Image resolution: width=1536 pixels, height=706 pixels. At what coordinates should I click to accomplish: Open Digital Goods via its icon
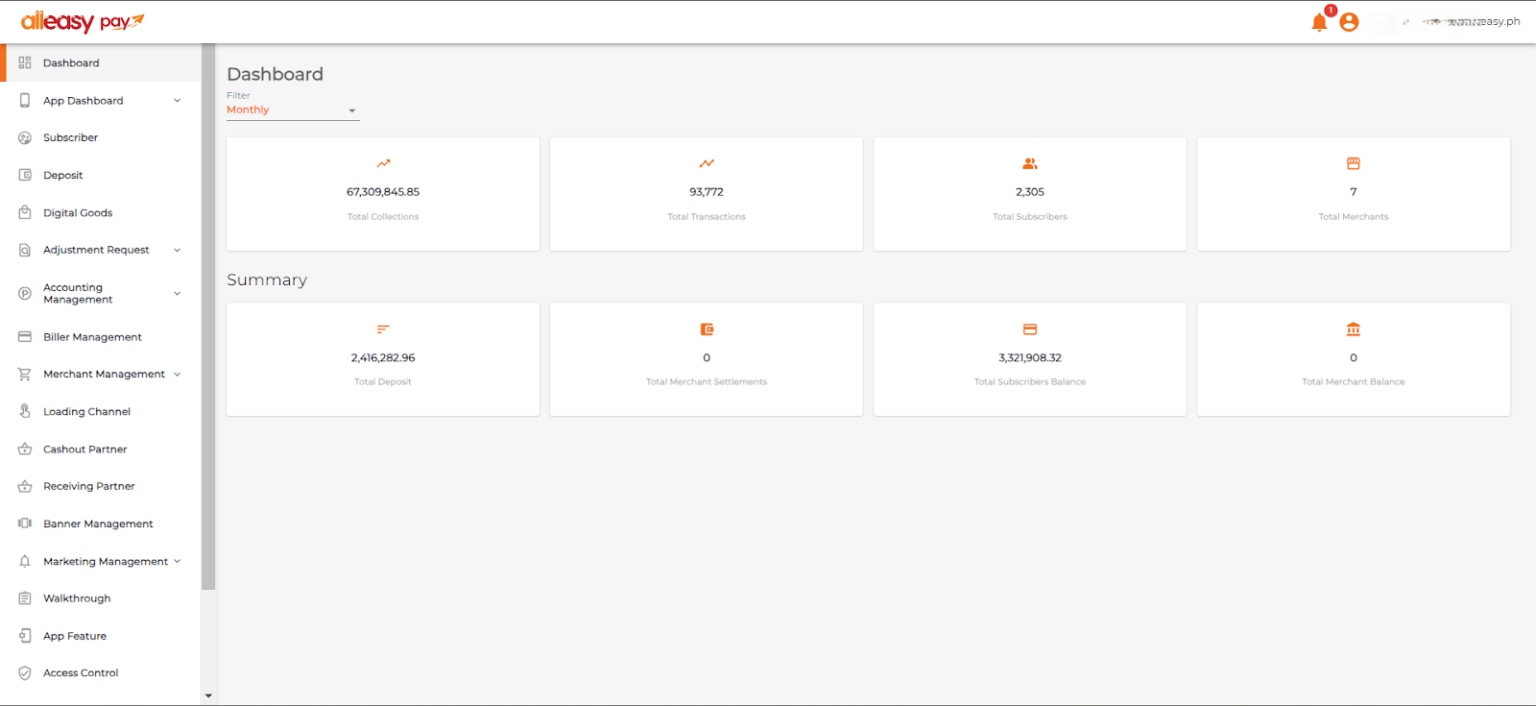22,212
